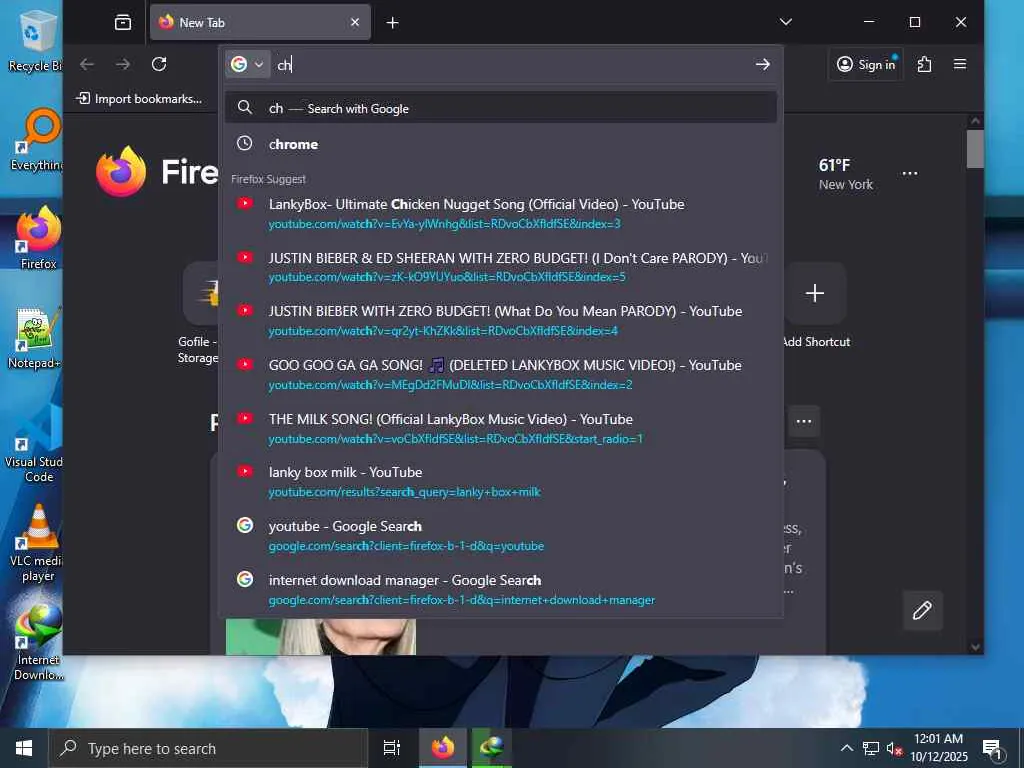Select the Firefox desktop shortcut
The image size is (1024, 768).
coord(39,238)
